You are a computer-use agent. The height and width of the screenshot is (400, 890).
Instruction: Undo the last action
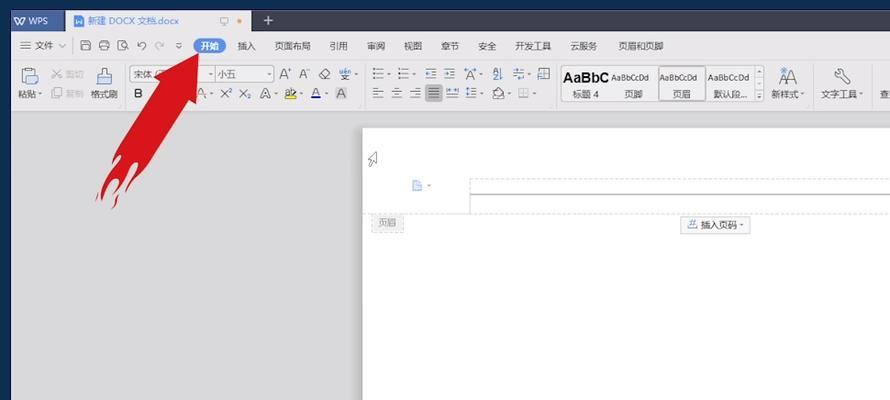pos(142,46)
